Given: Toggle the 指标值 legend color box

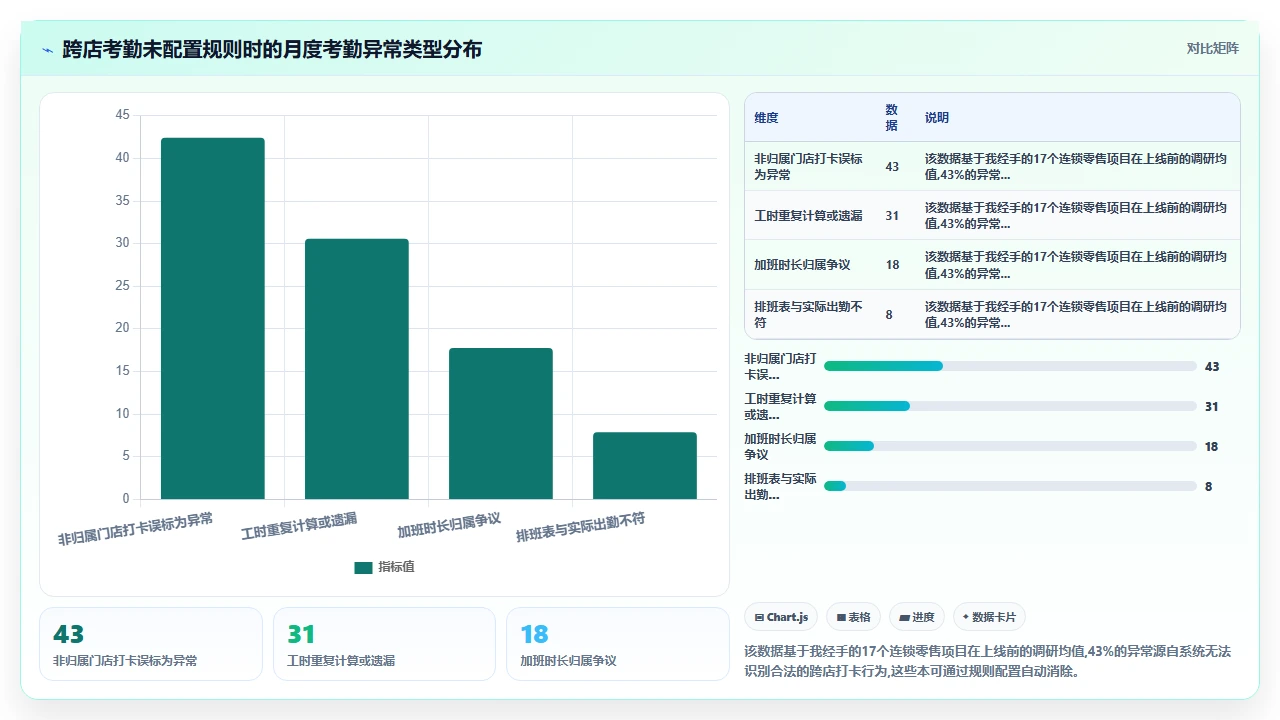Looking at the screenshot, I should (x=363, y=567).
